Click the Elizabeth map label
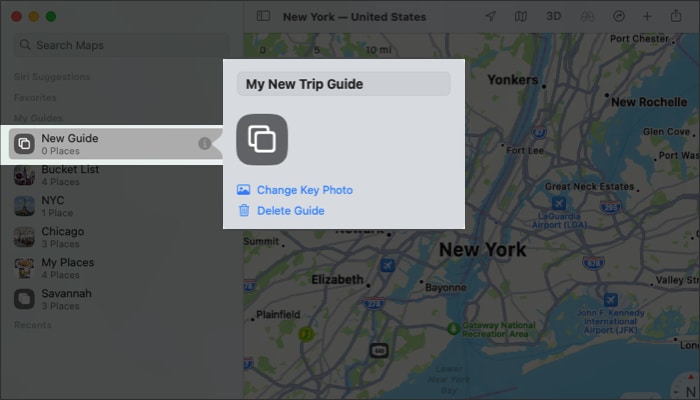The height and width of the screenshot is (400, 700). point(338,279)
